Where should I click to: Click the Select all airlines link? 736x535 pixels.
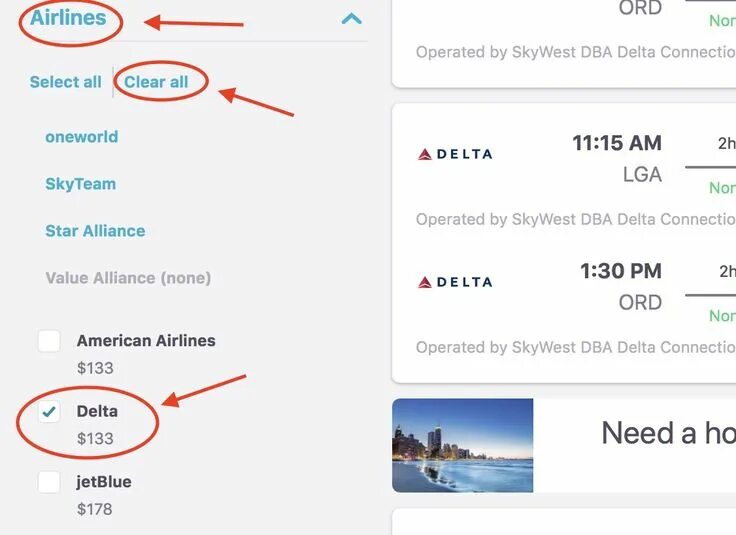click(65, 82)
